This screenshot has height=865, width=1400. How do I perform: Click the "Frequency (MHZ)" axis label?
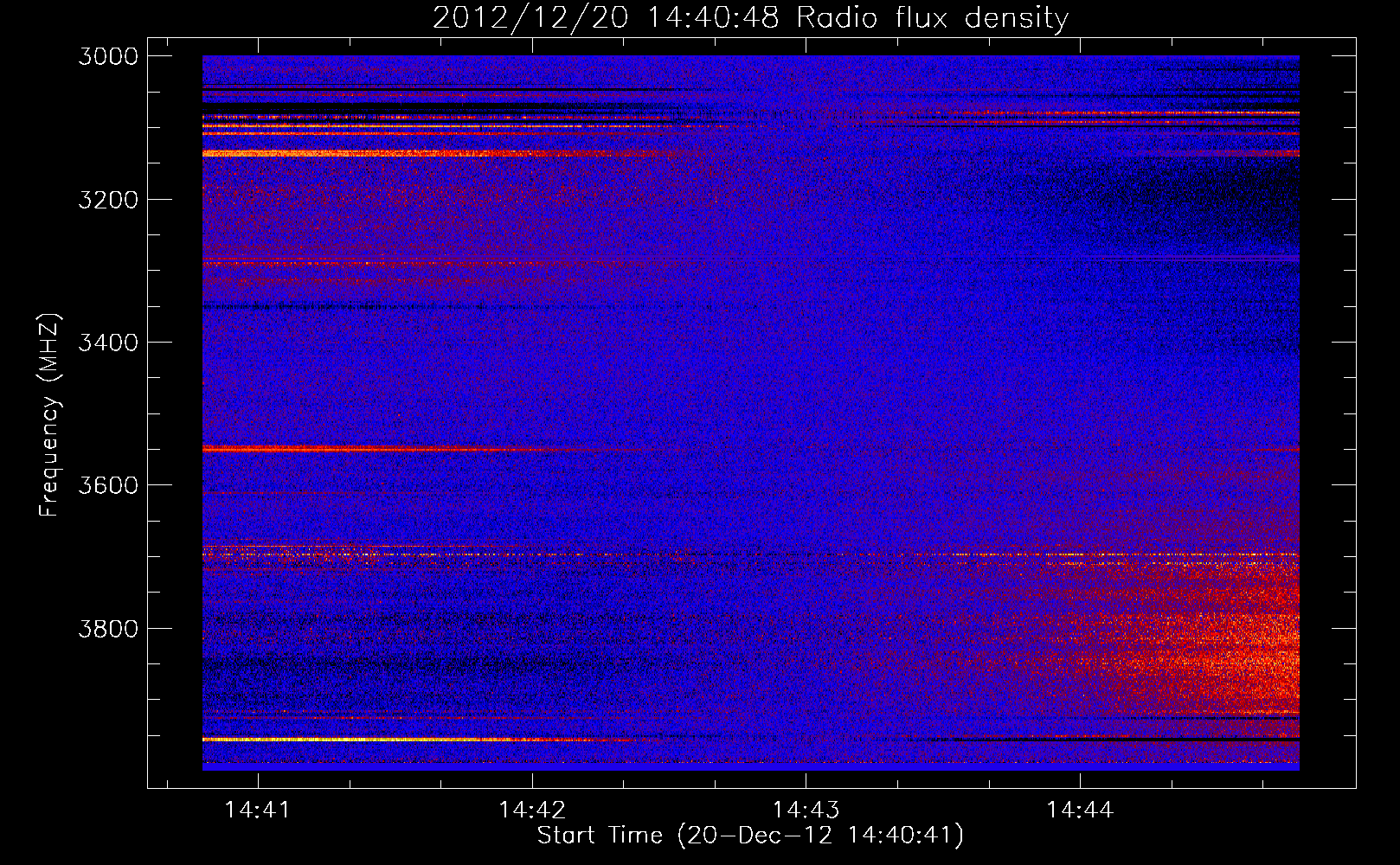[x=49, y=415]
